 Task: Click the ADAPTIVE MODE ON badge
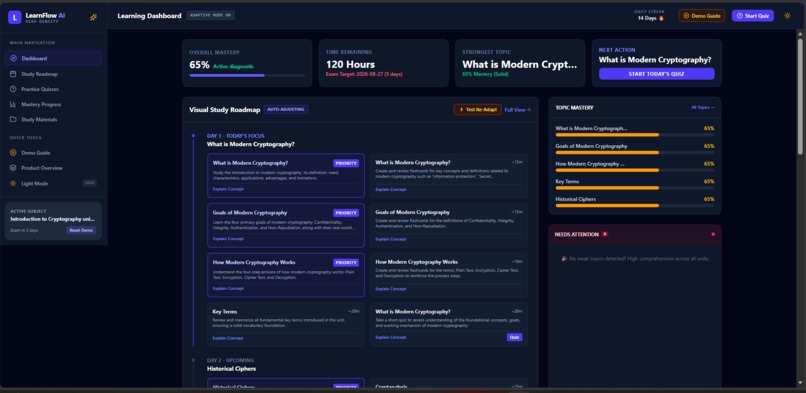tap(211, 15)
